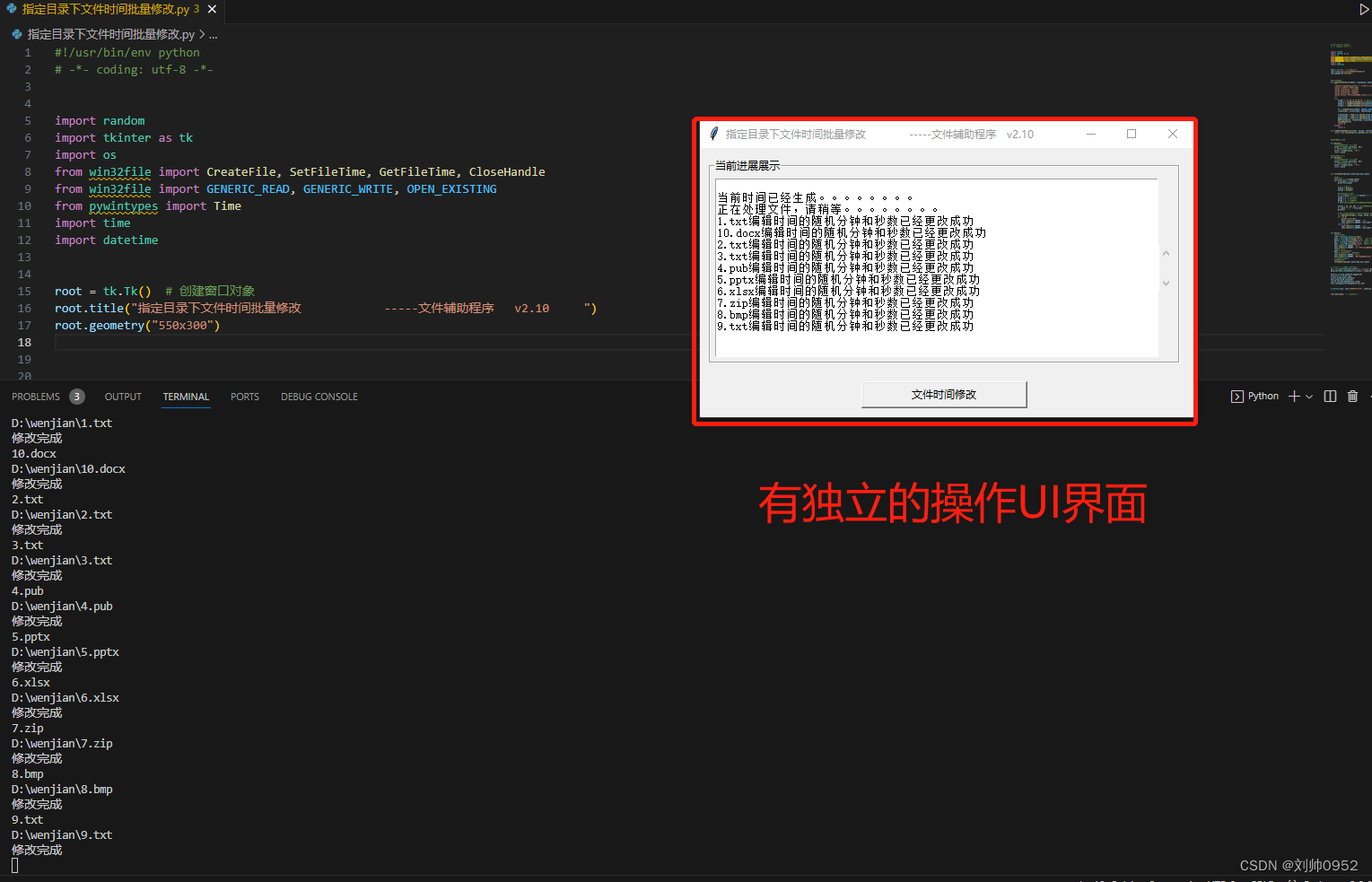
Task: Click the code minimap on the right
Action: tap(1349, 170)
